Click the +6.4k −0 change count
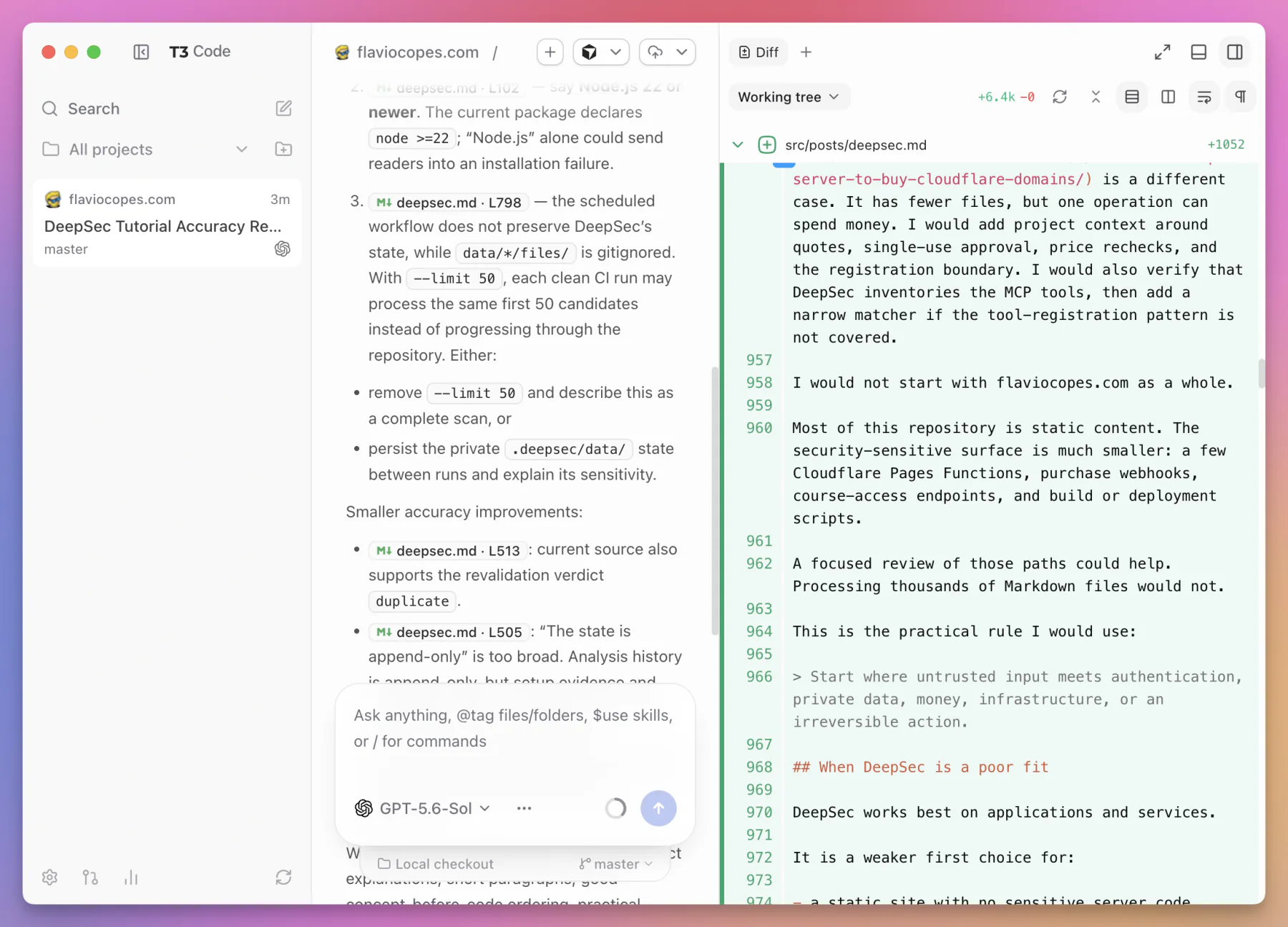Screen dimensions: 1288x927 point(1005,97)
